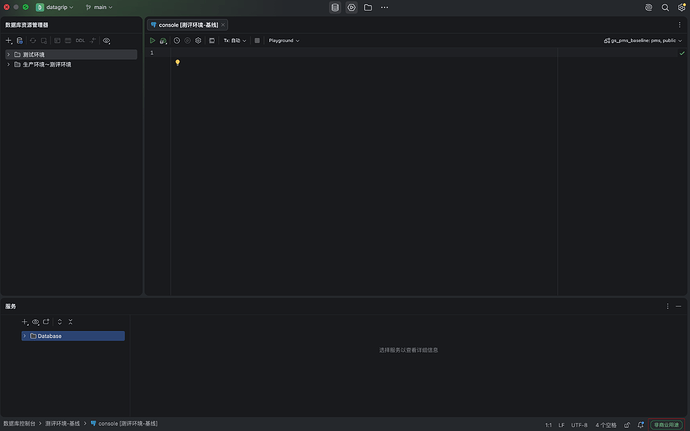Close the console [测评环境-基线] tab
Viewport: 690px width, 431px height.
(223, 25)
